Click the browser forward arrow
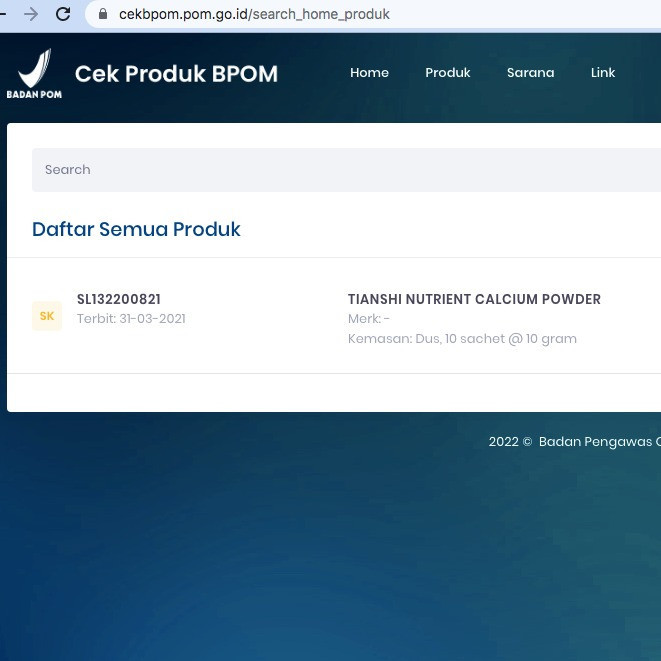The width and height of the screenshot is (661, 661). [31, 14]
